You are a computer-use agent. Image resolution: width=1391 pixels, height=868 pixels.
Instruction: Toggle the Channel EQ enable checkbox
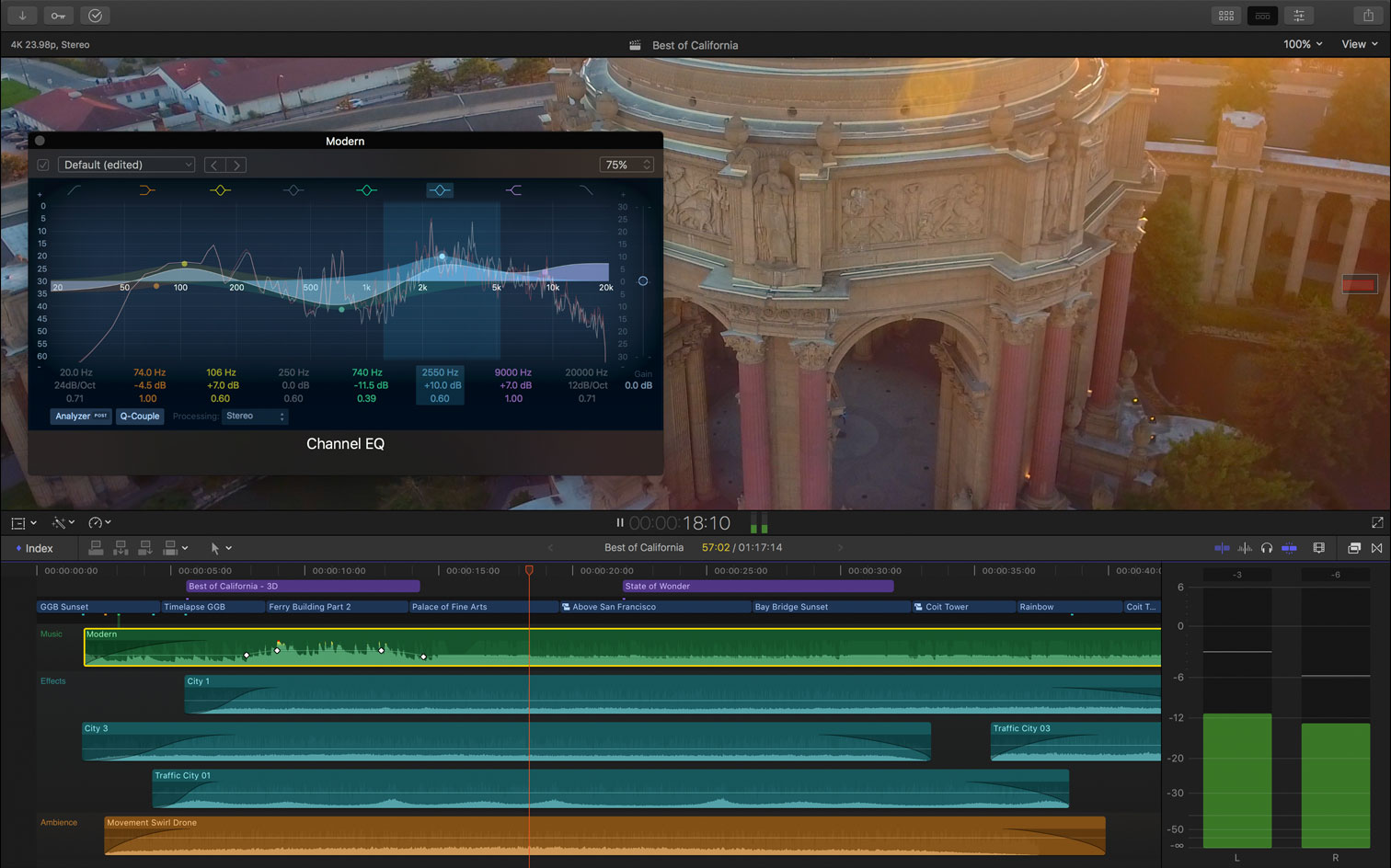pos(43,166)
